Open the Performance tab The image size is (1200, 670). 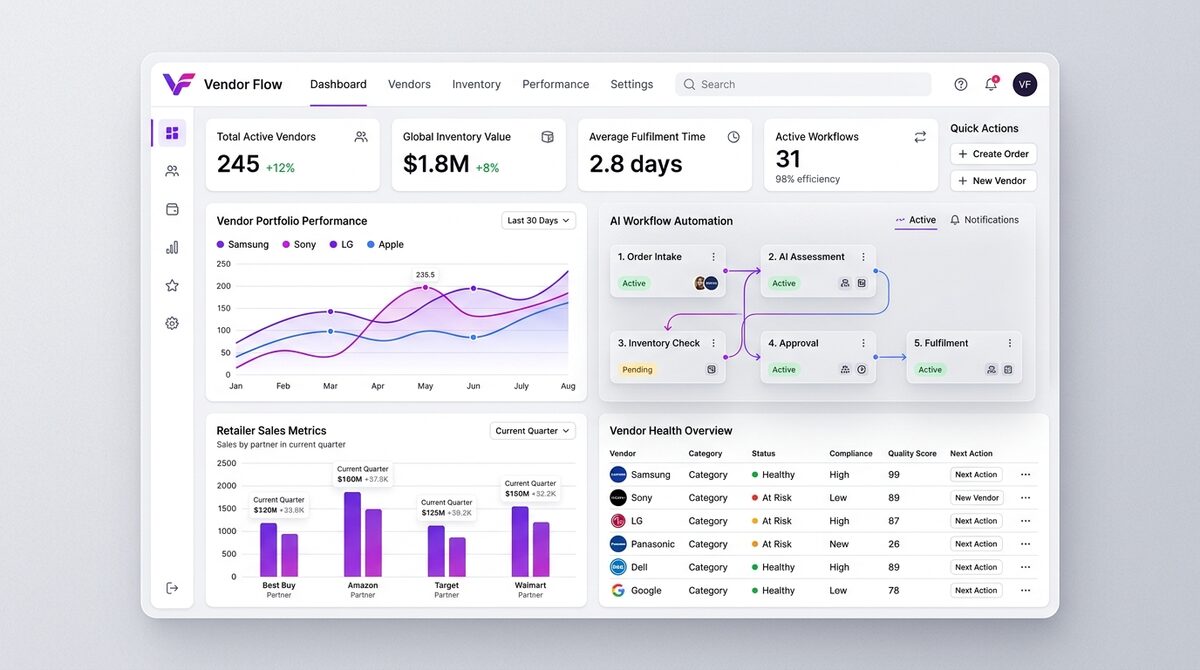556,84
